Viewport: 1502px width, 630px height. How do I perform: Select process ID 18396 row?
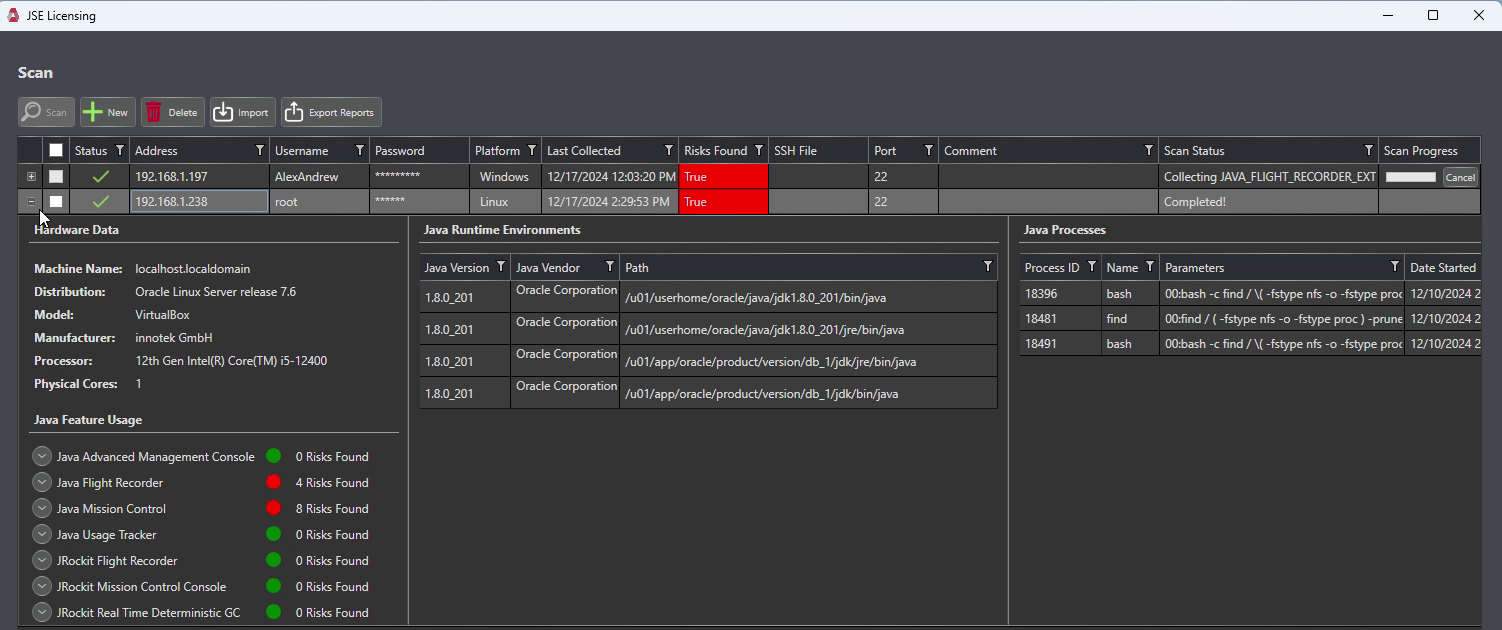[1250, 294]
